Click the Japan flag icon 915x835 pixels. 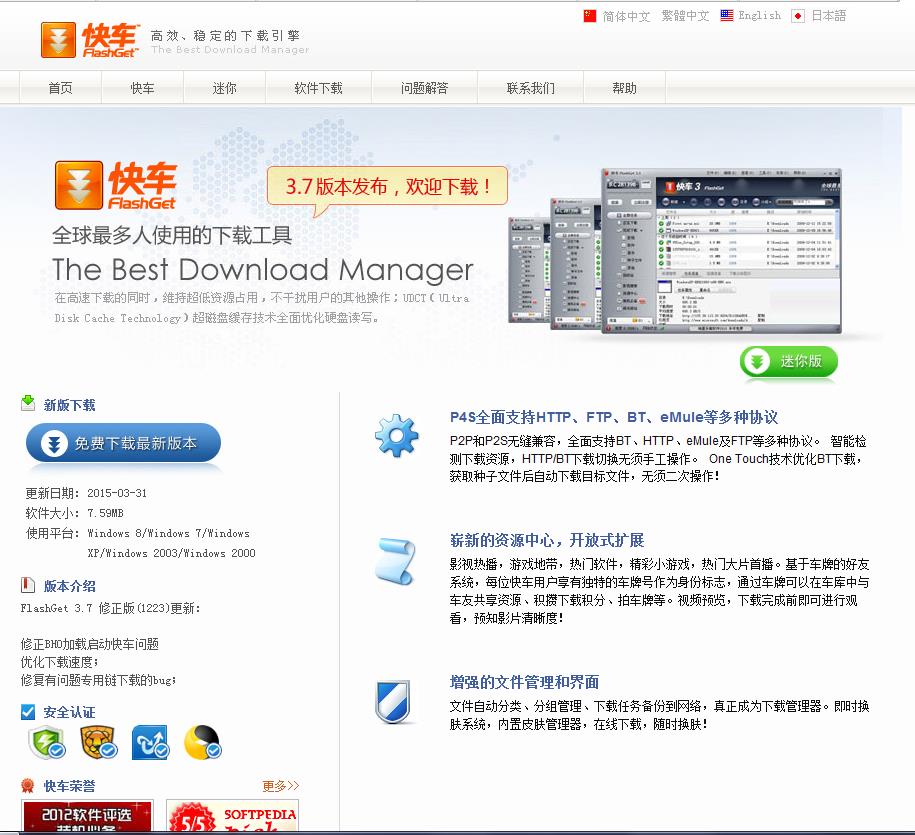pos(798,16)
